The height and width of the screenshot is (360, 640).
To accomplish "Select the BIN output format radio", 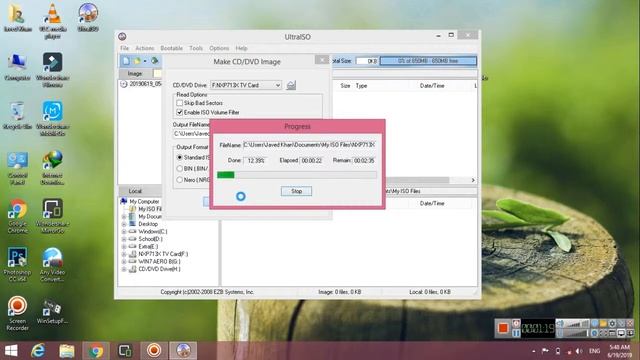I will tap(179, 168).
